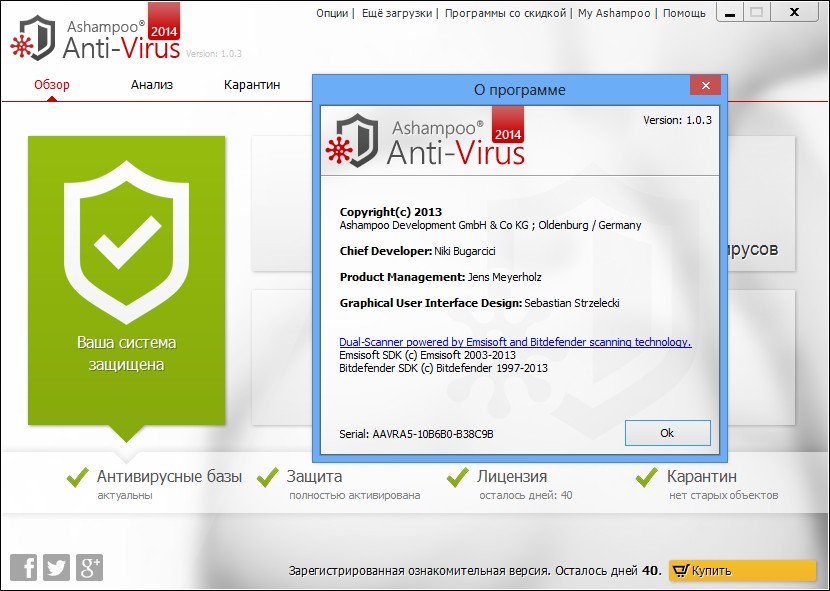The width and height of the screenshot is (830, 591).
Task: Open Программы со скидкой menu item
Action: (x=506, y=13)
